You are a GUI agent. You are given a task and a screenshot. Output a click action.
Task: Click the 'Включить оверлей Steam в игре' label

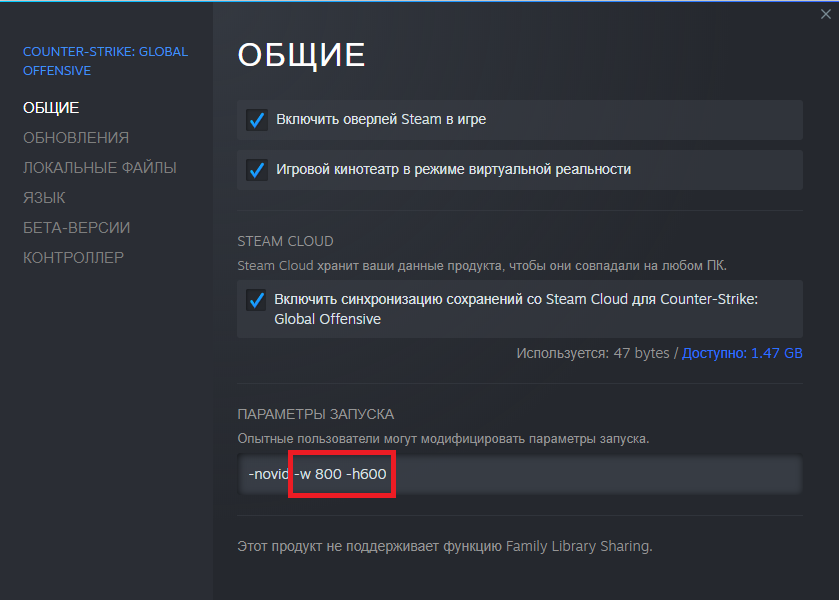(381, 119)
